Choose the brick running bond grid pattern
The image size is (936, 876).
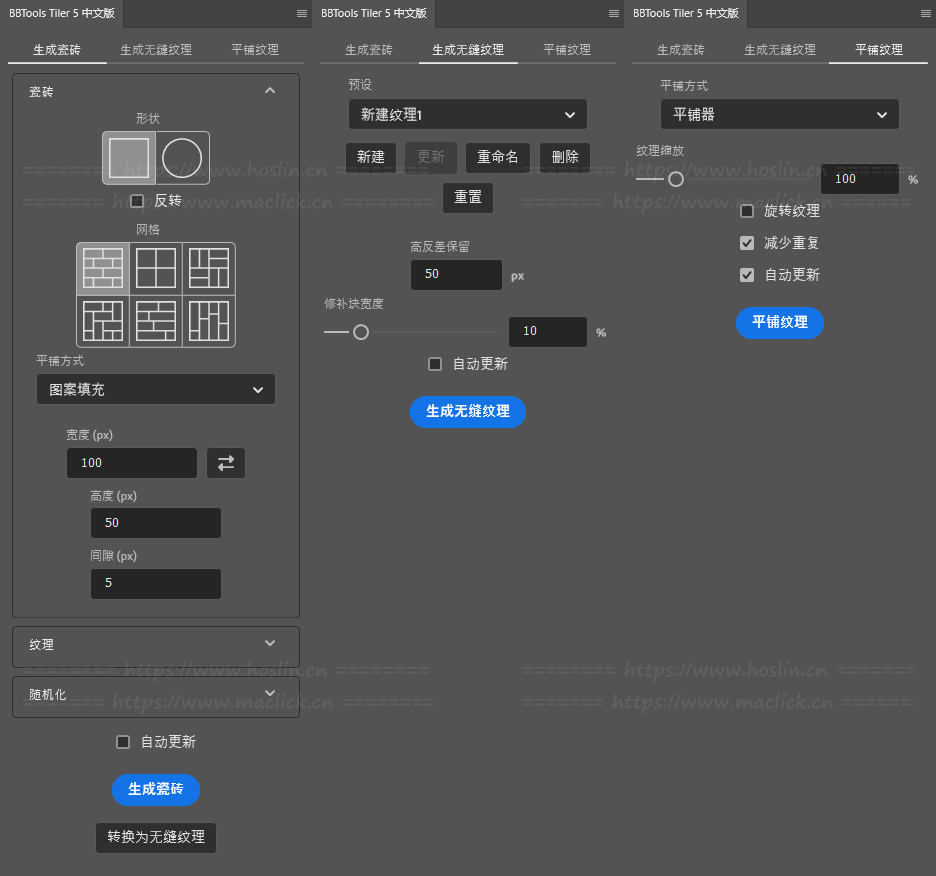[103, 269]
